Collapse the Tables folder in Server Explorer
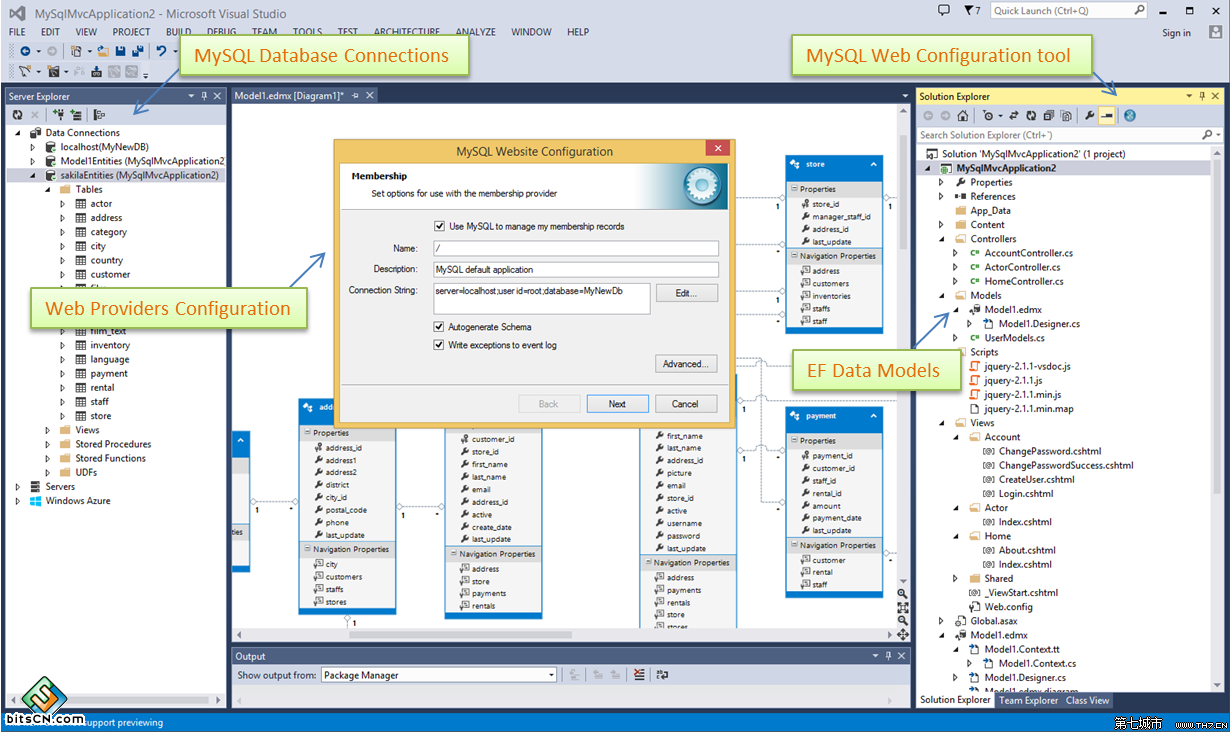Viewport: 1230px width, 732px height. (x=47, y=189)
